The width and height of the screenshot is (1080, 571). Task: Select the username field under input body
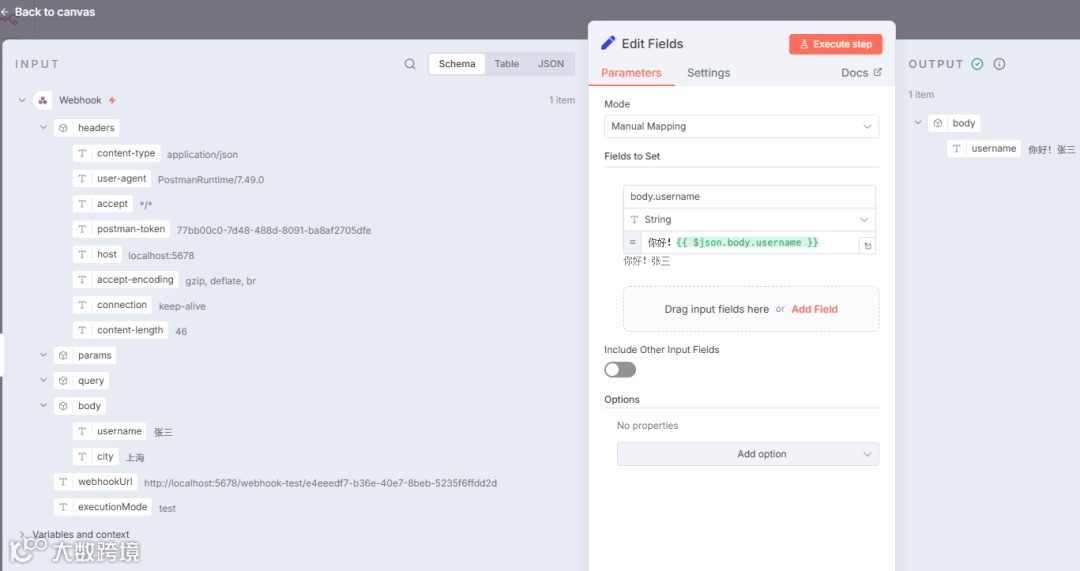pos(110,432)
